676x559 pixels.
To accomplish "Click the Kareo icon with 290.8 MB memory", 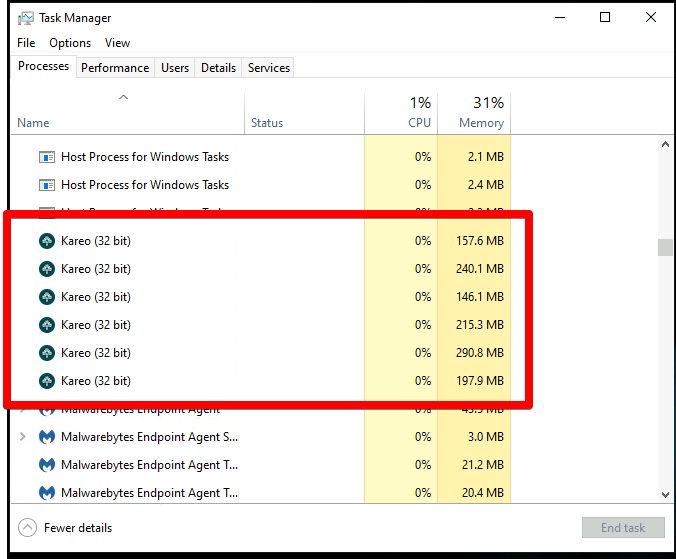I will click(x=46, y=353).
